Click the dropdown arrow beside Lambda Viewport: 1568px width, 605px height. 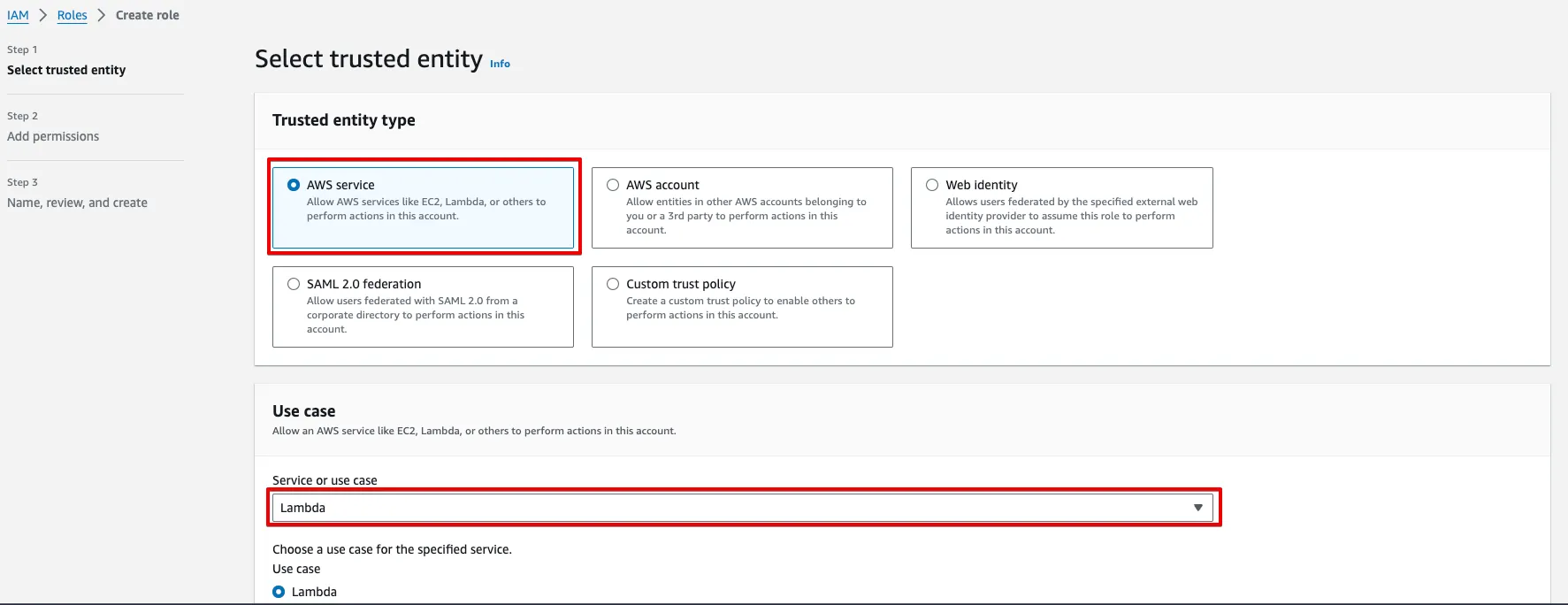1197,508
